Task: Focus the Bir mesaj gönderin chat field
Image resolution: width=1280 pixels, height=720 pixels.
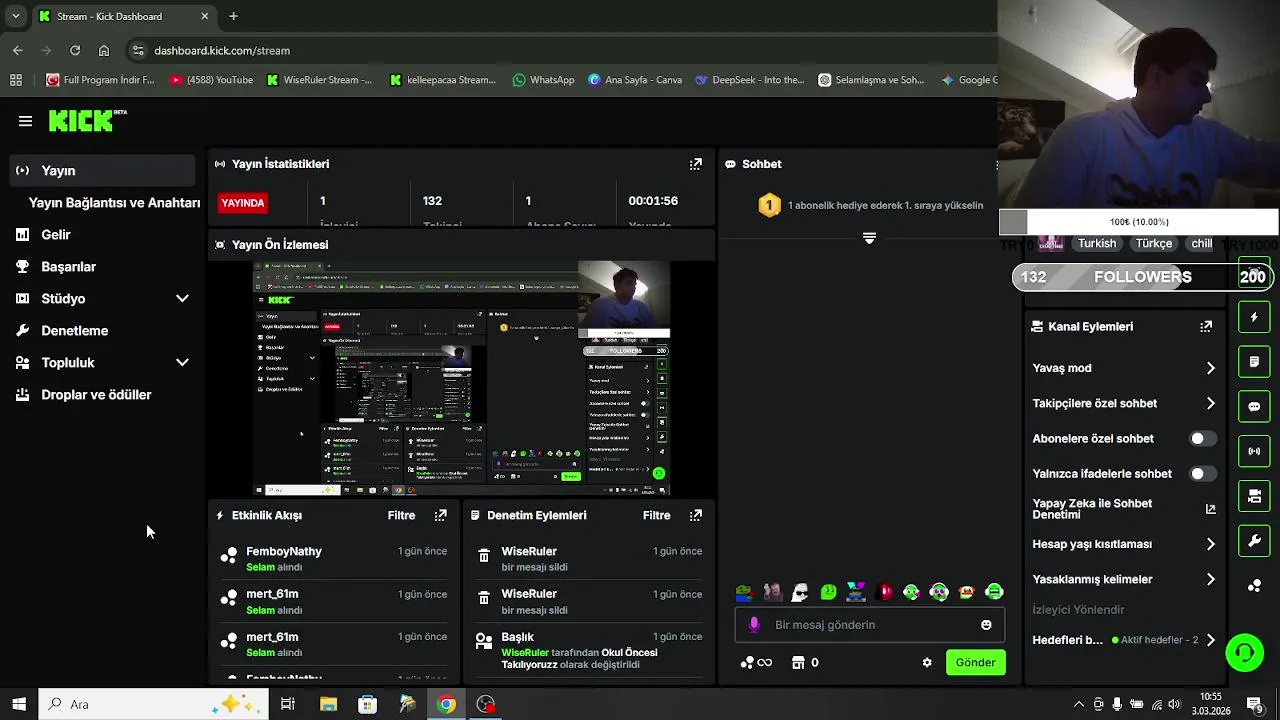Action: coord(870,625)
